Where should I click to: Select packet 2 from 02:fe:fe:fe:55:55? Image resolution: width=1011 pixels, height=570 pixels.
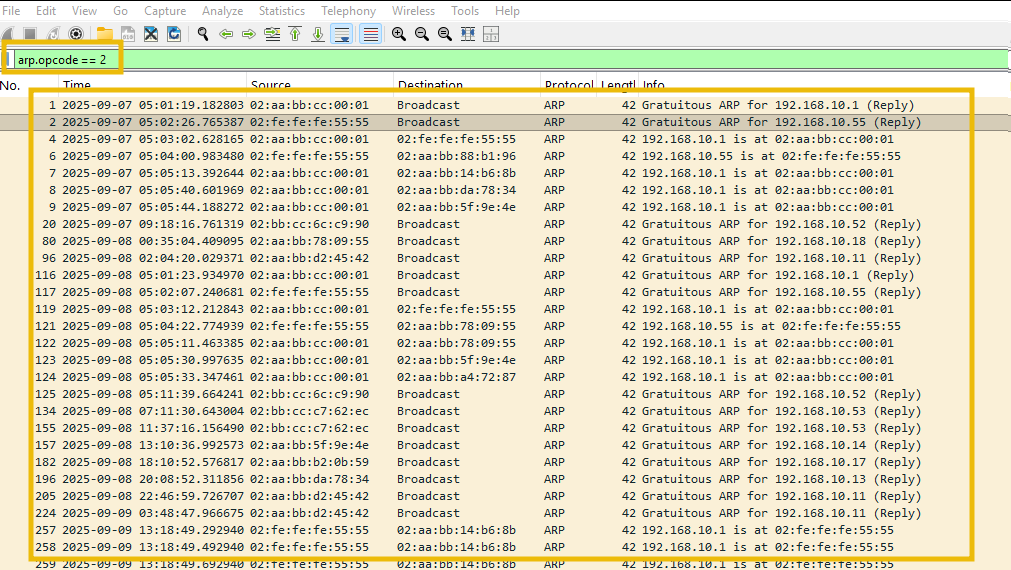[x=506, y=122]
